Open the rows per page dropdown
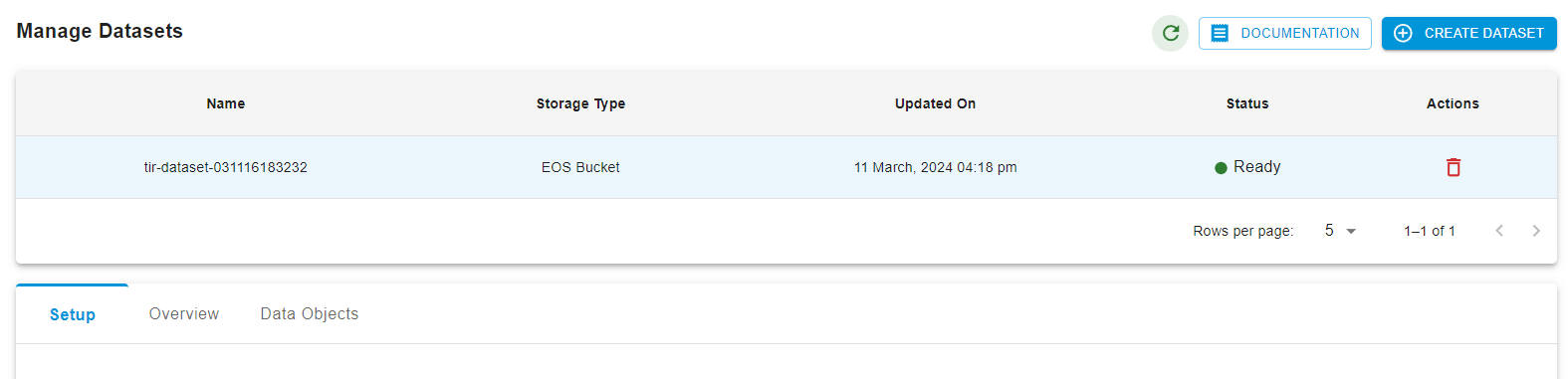This screenshot has height=379, width=1568. coord(1340,231)
